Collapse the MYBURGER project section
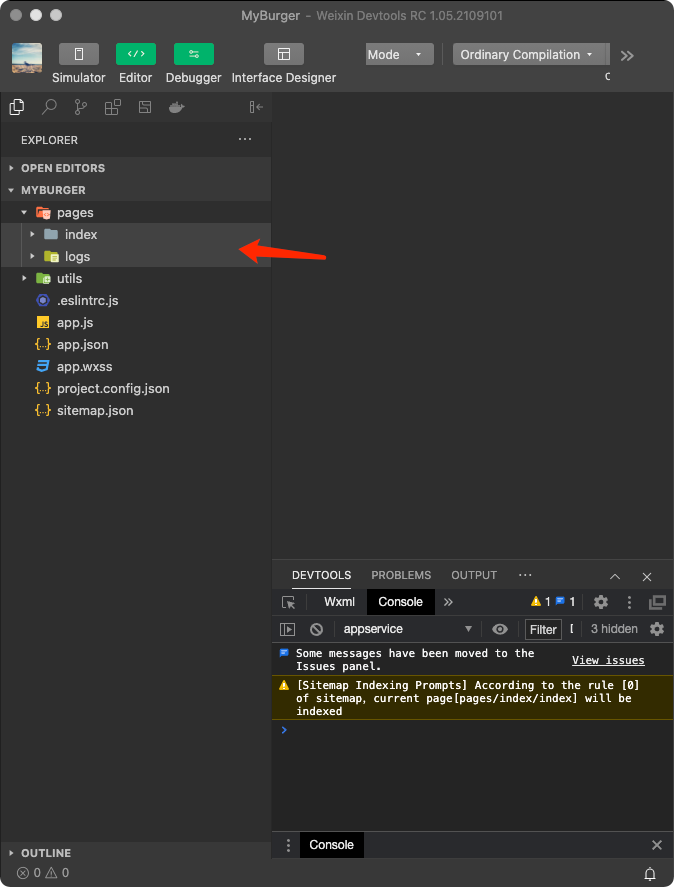 coord(136,190)
